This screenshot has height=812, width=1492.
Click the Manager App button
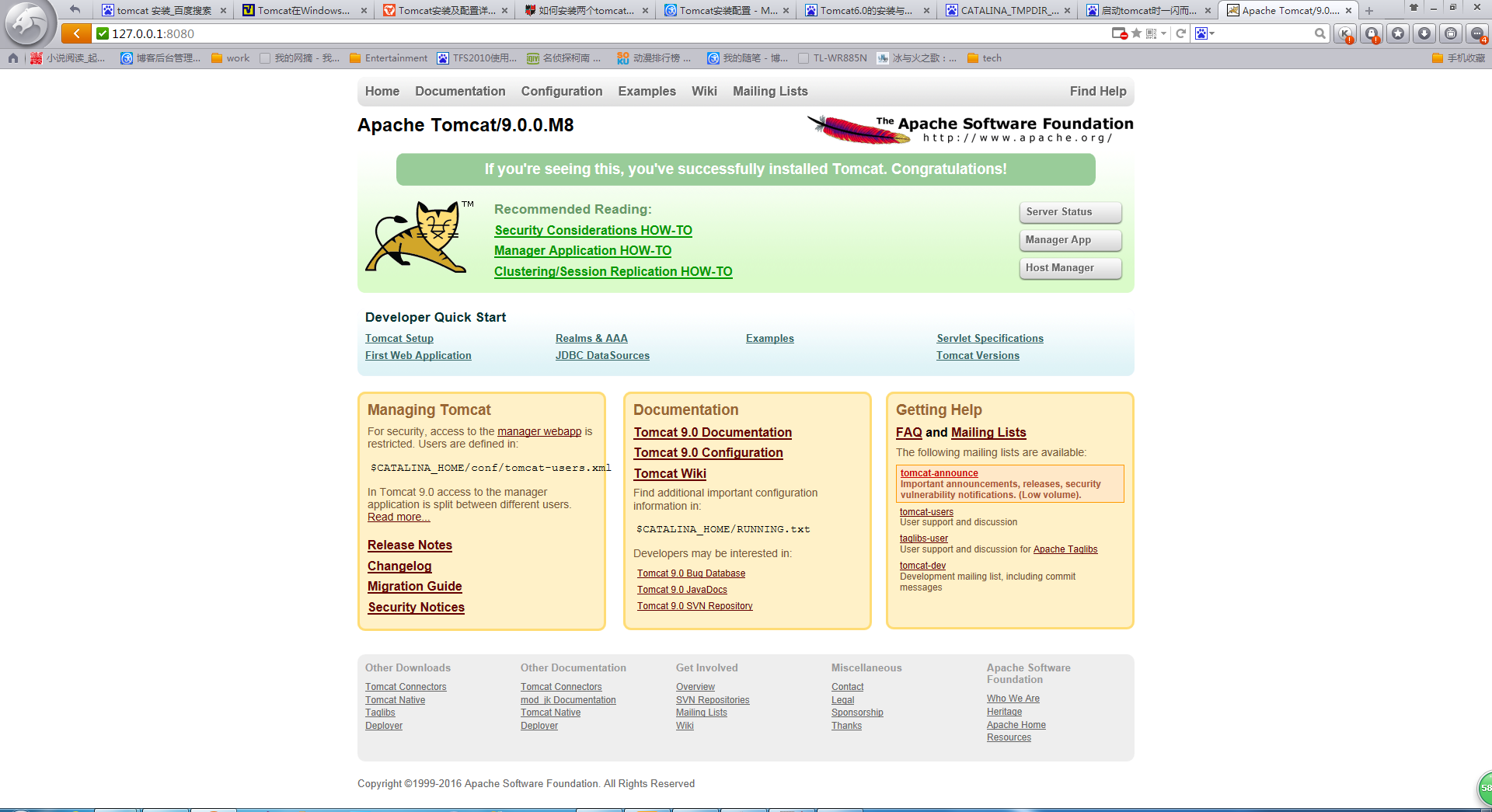coord(1070,240)
